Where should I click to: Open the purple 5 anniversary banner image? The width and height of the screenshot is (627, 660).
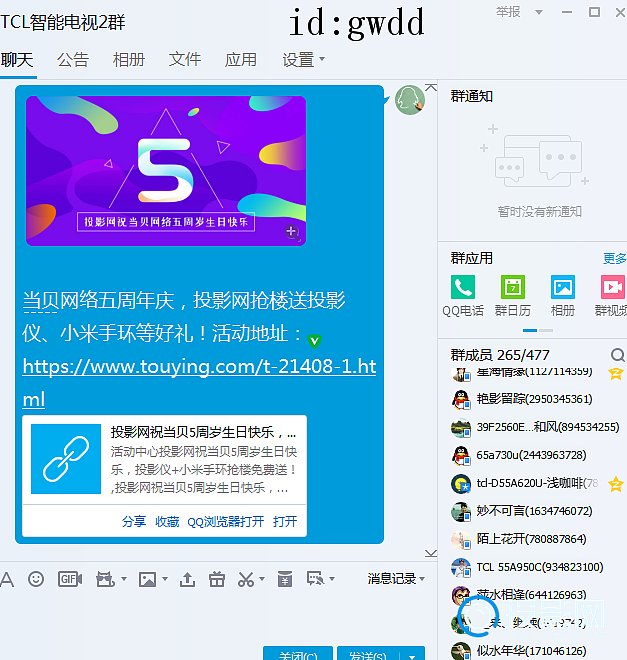[x=166, y=171]
